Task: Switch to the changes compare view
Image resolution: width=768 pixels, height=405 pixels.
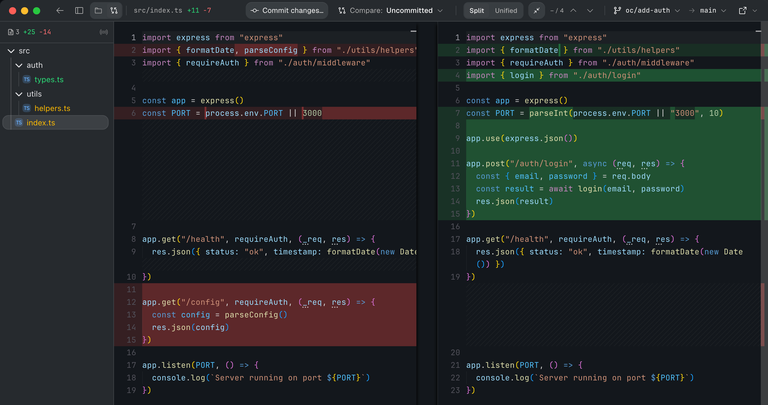Action: tap(114, 10)
